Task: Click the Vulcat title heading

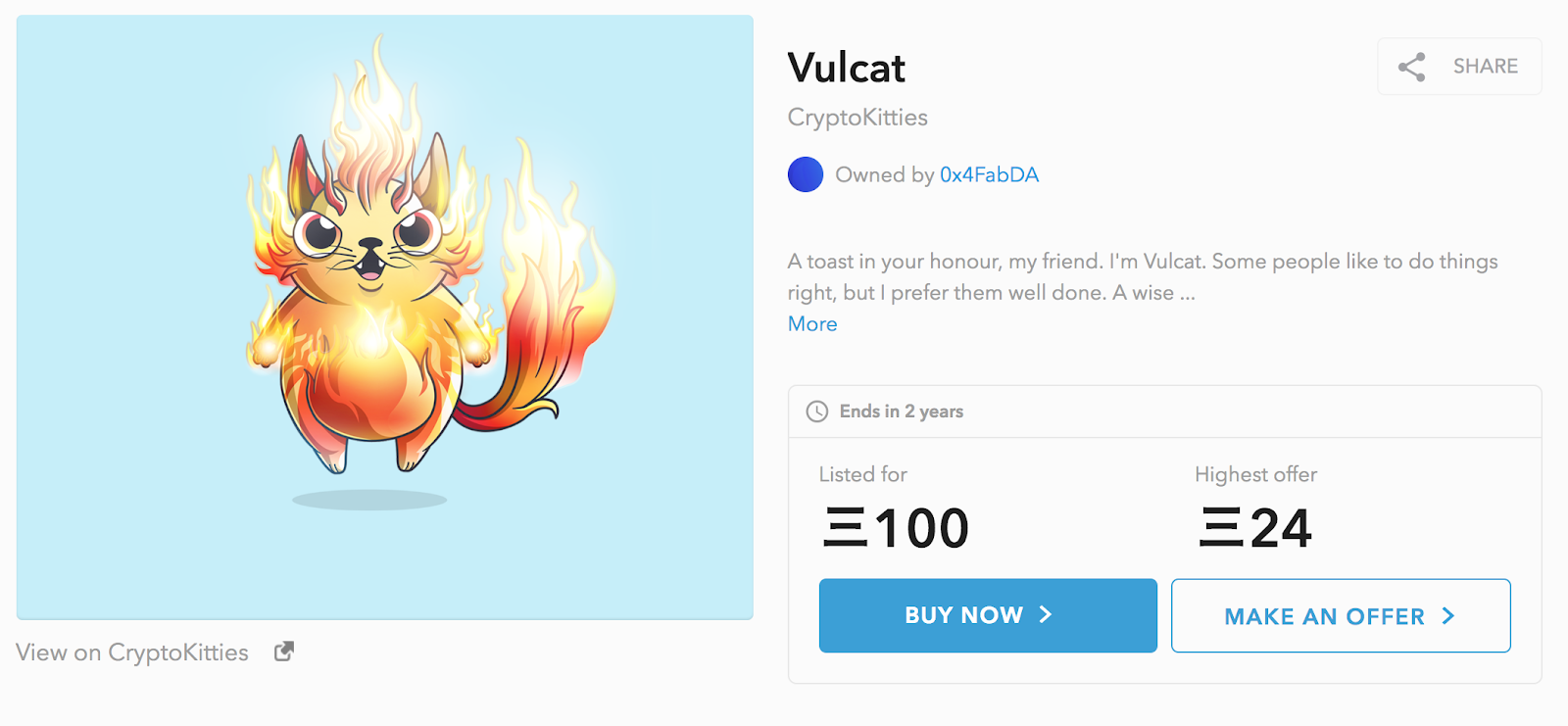Action: 846,67
